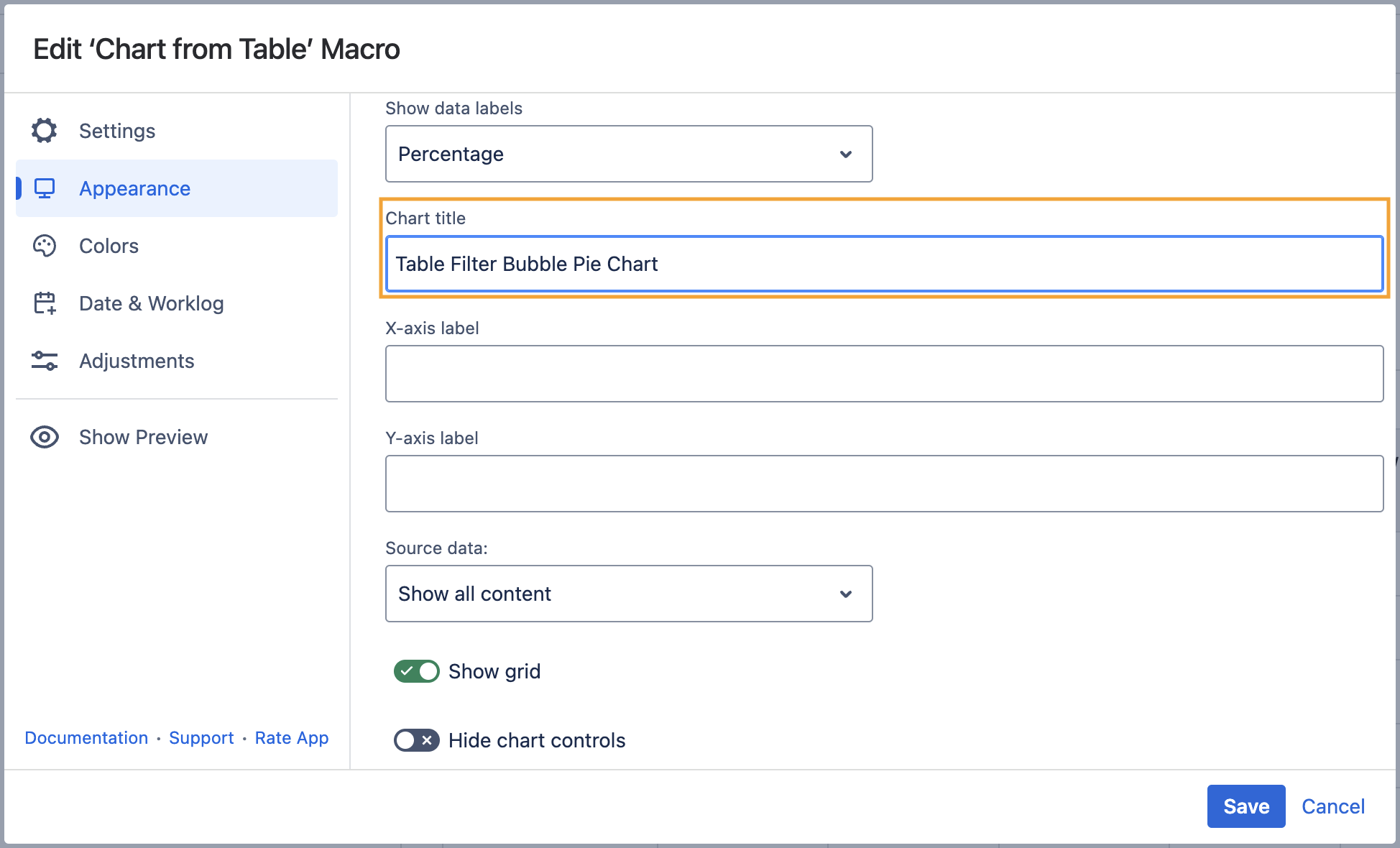Click the Cancel link
1400x848 pixels.
click(x=1333, y=806)
